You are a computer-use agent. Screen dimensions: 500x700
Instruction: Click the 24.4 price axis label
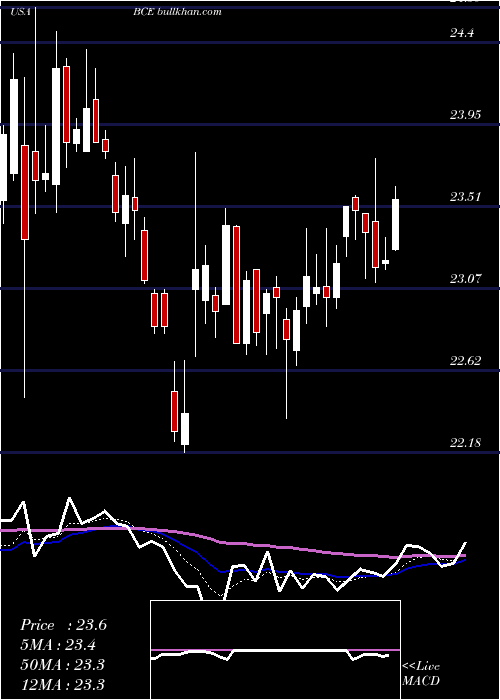coord(462,33)
